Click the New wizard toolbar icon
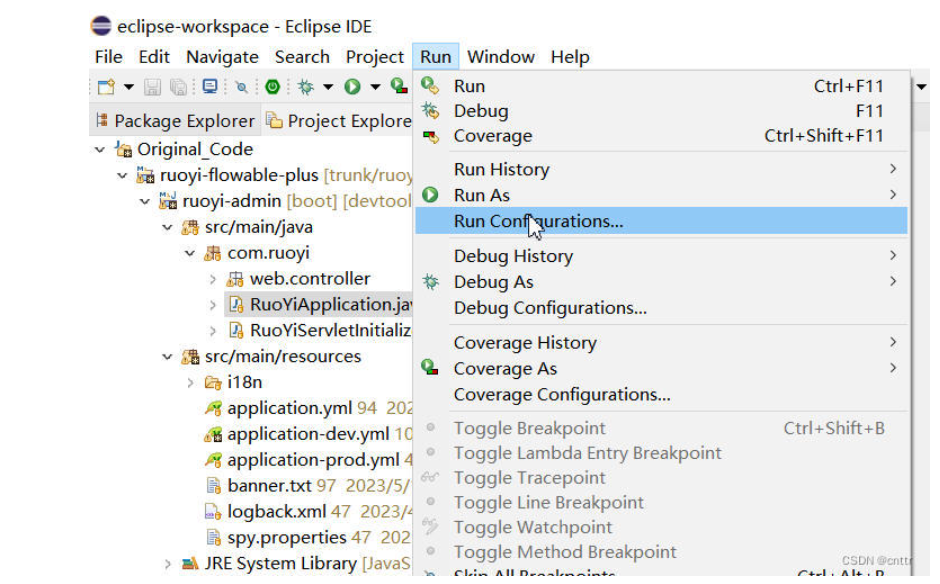940x584 pixels. 107,87
